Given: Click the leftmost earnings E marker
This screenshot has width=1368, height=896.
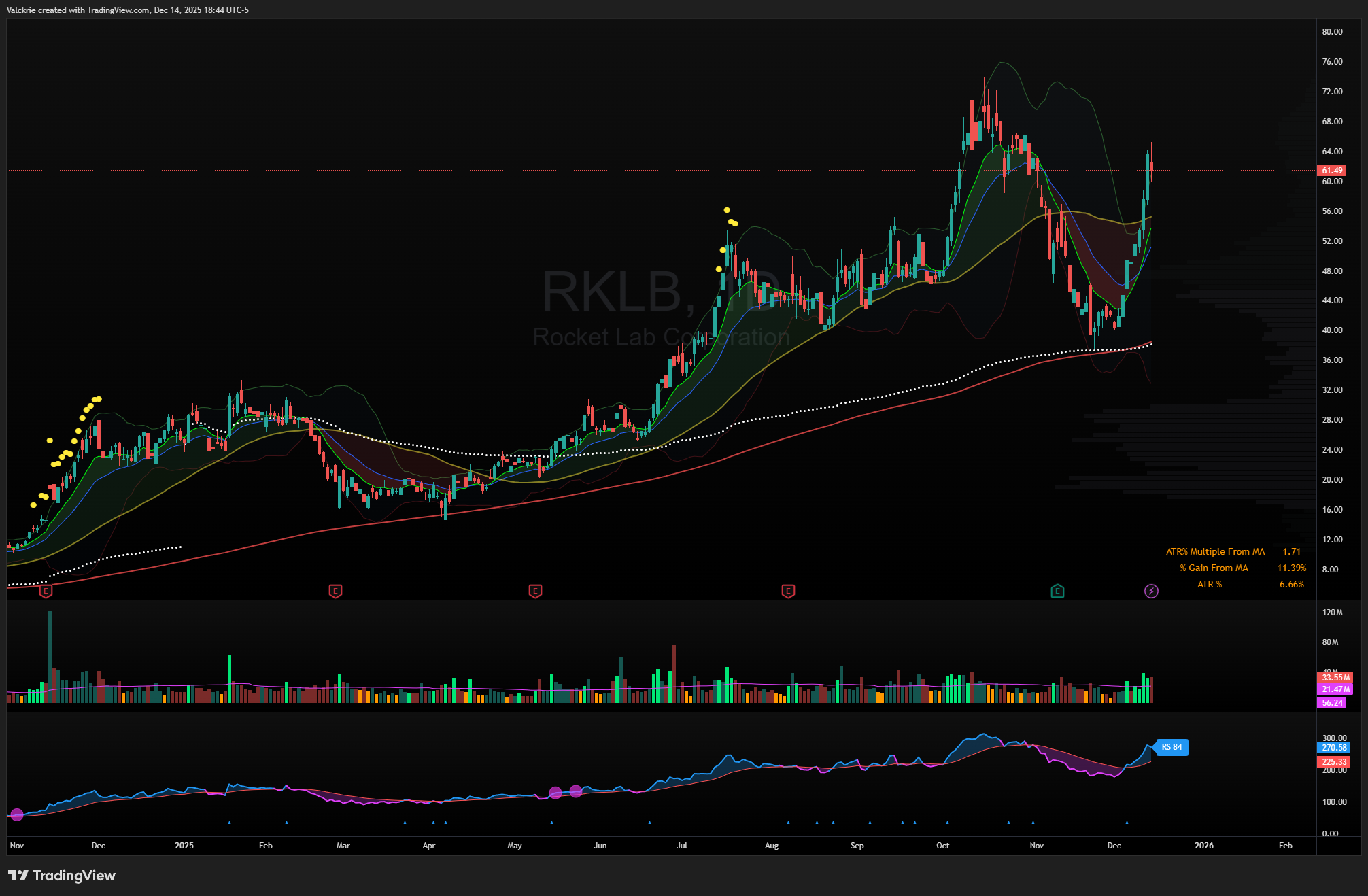Looking at the screenshot, I should click(46, 591).
